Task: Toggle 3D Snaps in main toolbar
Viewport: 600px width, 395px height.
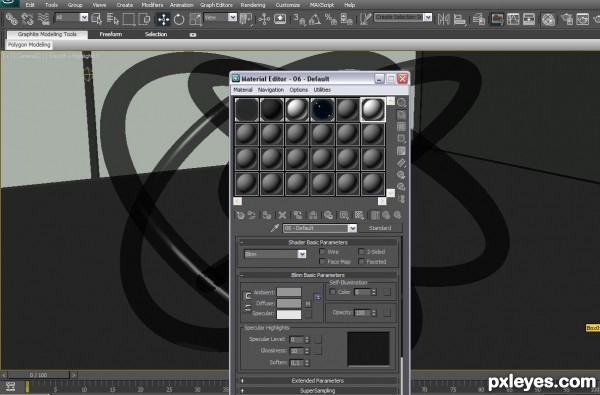Action: tap(300, 19)
